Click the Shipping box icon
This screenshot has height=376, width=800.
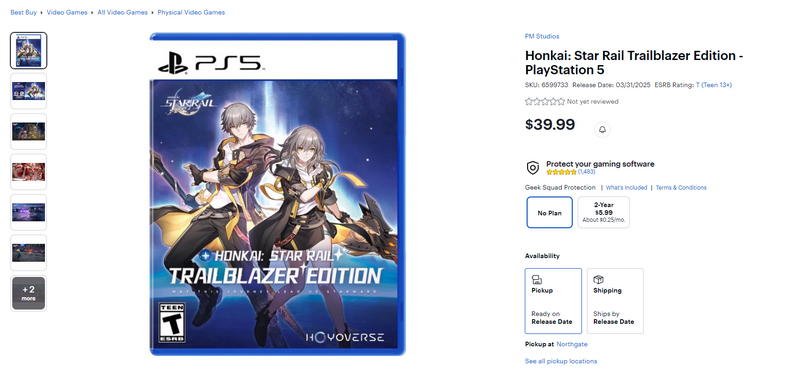[598, 280]
